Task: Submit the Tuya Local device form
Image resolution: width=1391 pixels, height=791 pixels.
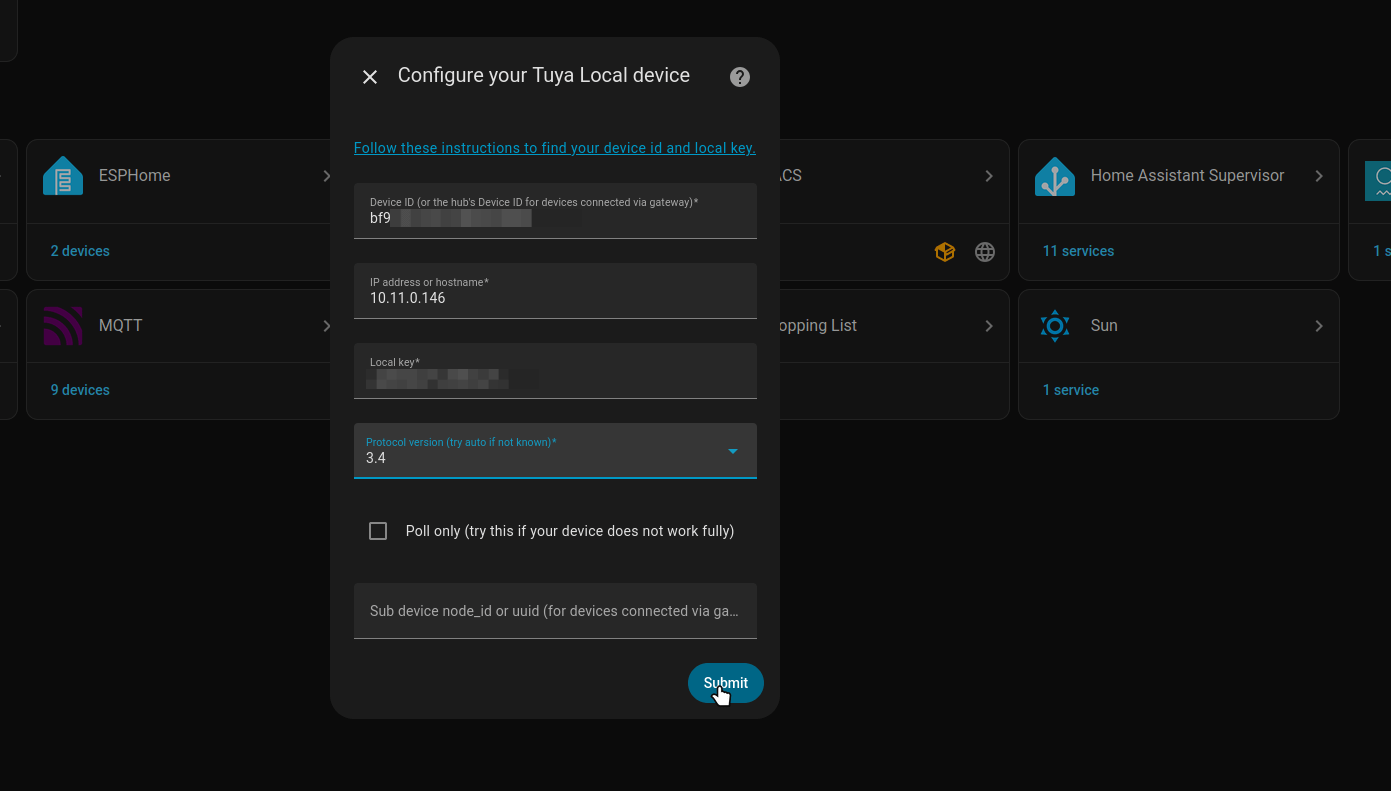Action: [x=725, y=683]
